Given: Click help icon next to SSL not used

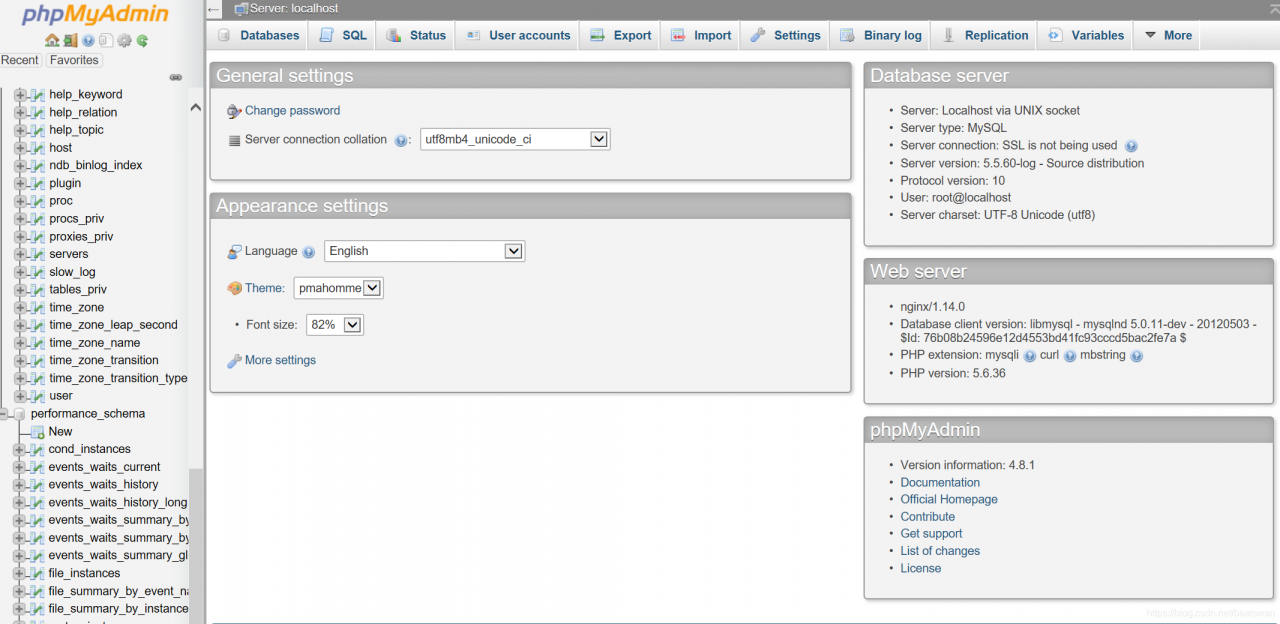Looking at the screenshot, I should (x=1131, y=146).
